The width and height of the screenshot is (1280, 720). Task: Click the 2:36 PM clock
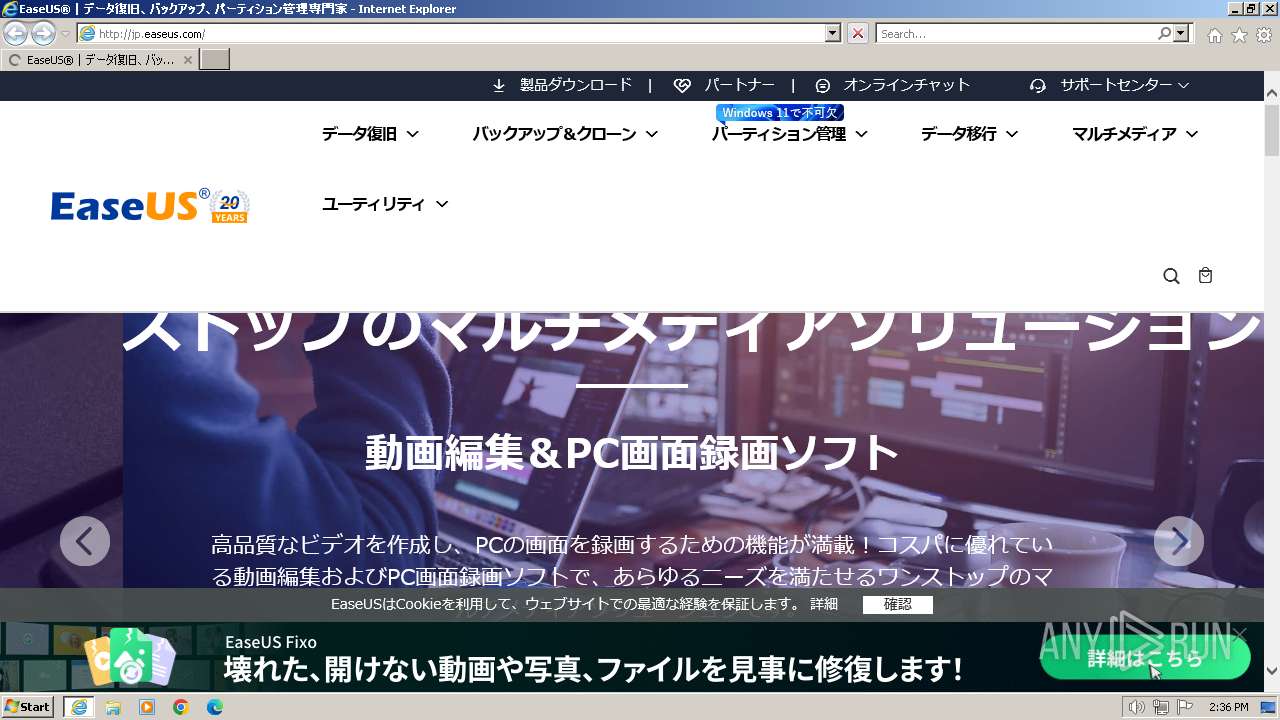(1228, 707)
